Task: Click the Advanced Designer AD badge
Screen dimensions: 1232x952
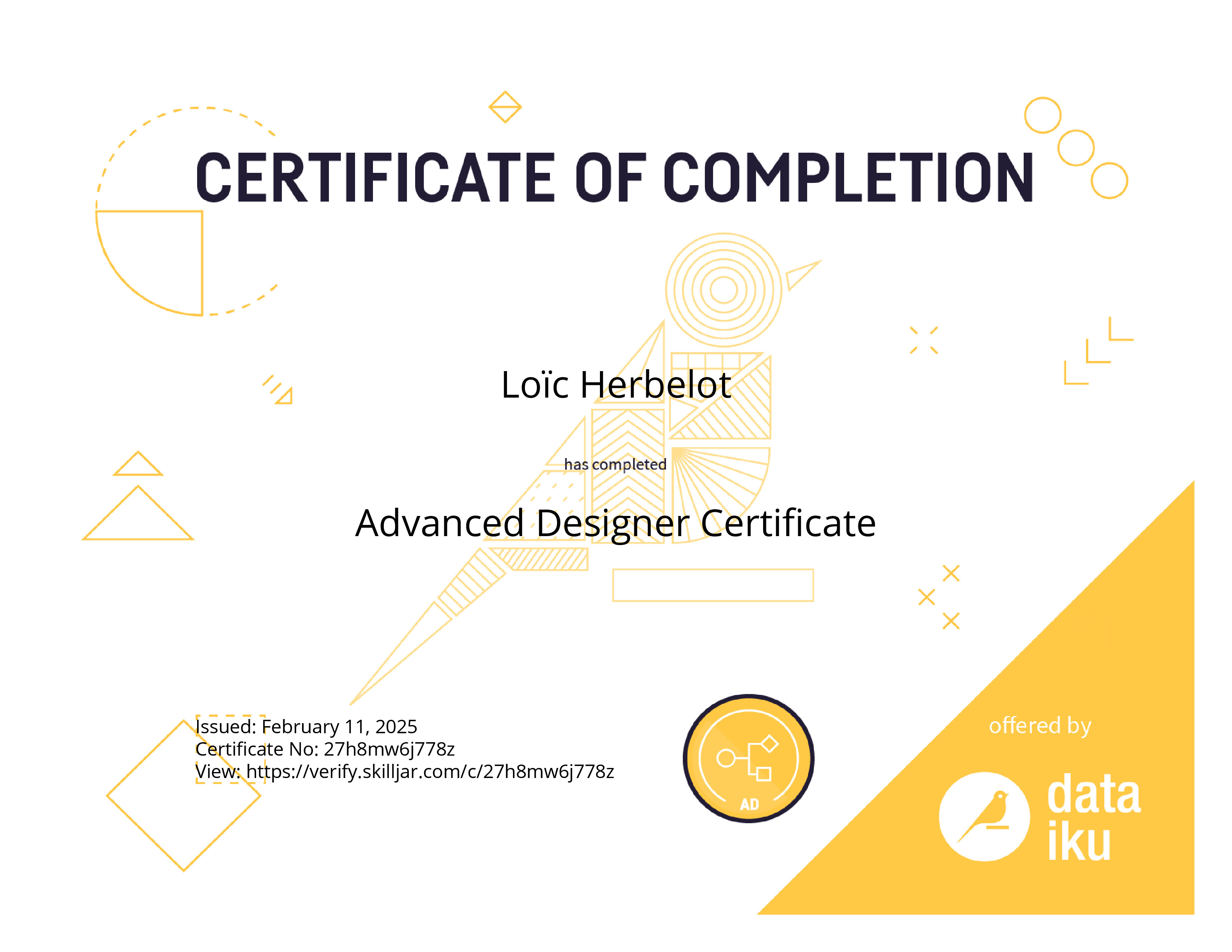Action: [749, 759]
